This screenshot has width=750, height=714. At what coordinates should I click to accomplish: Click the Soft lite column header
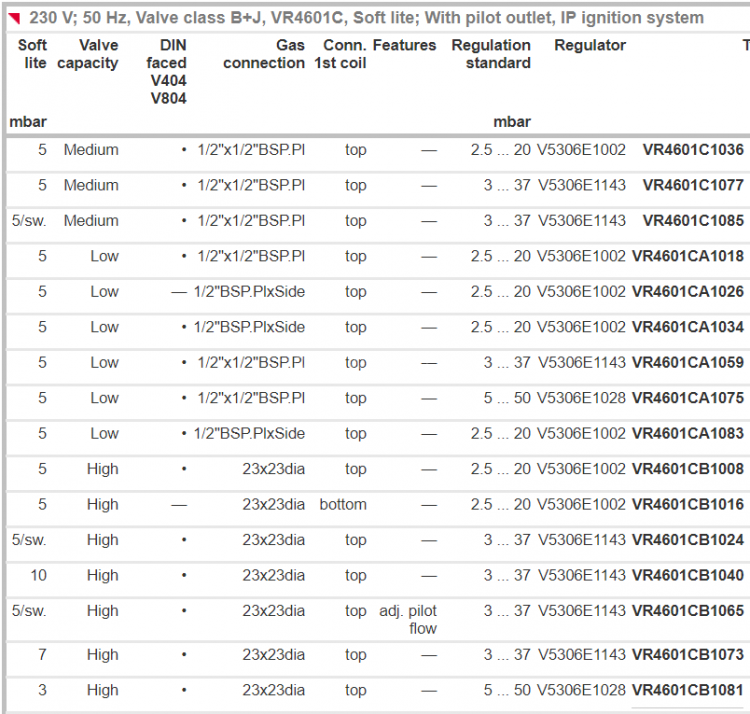(32, 54)
